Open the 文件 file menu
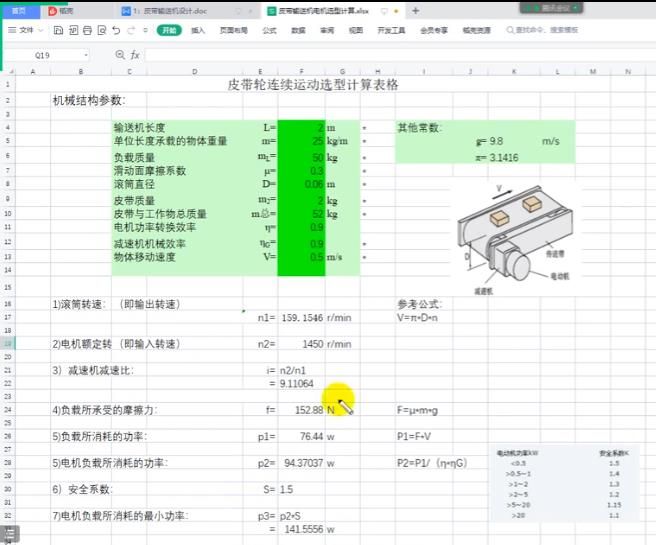Viewport: 656px width, 545px height. pos(21,30)
